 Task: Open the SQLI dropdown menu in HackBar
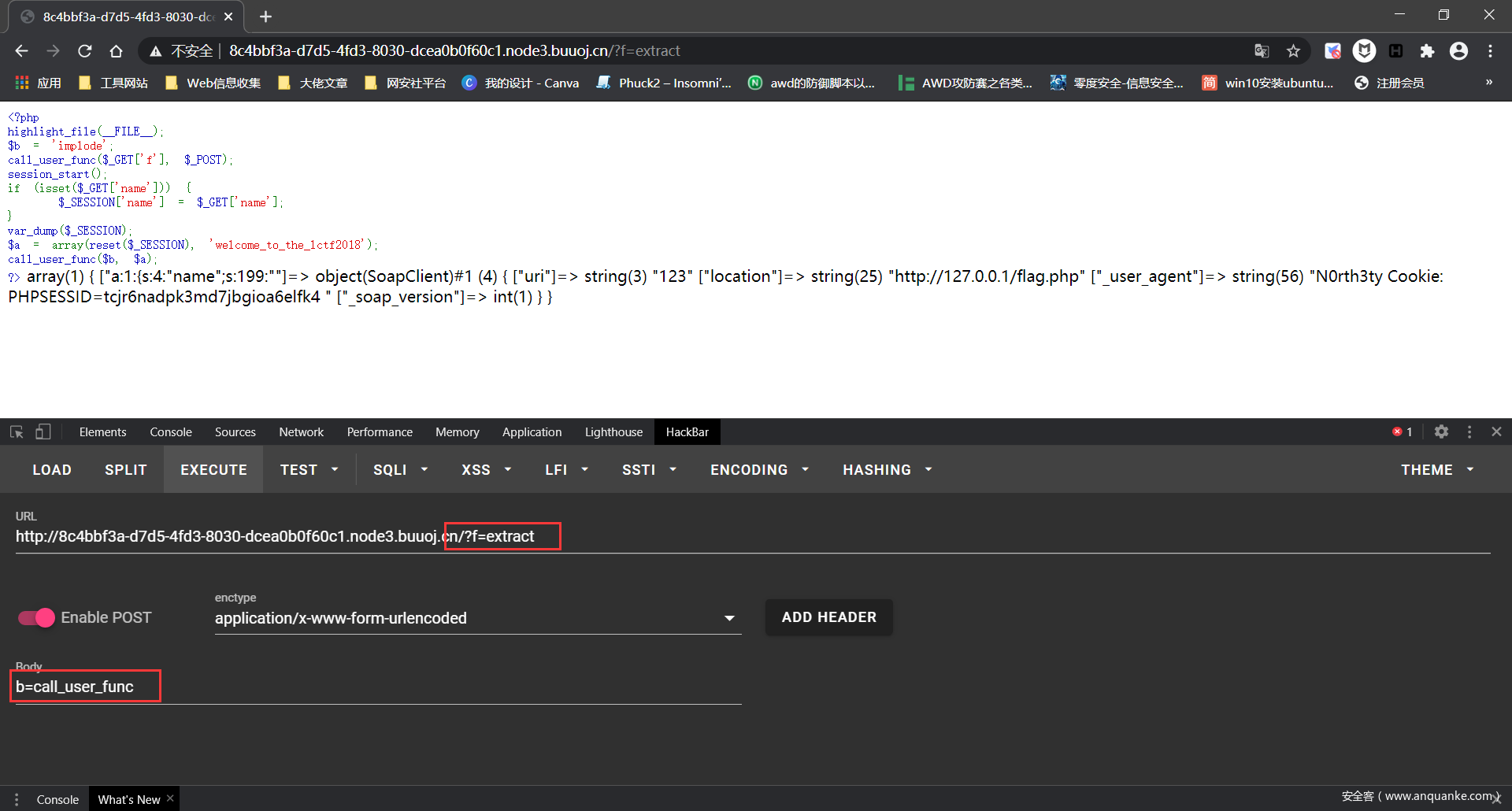(x=400, y=470)
